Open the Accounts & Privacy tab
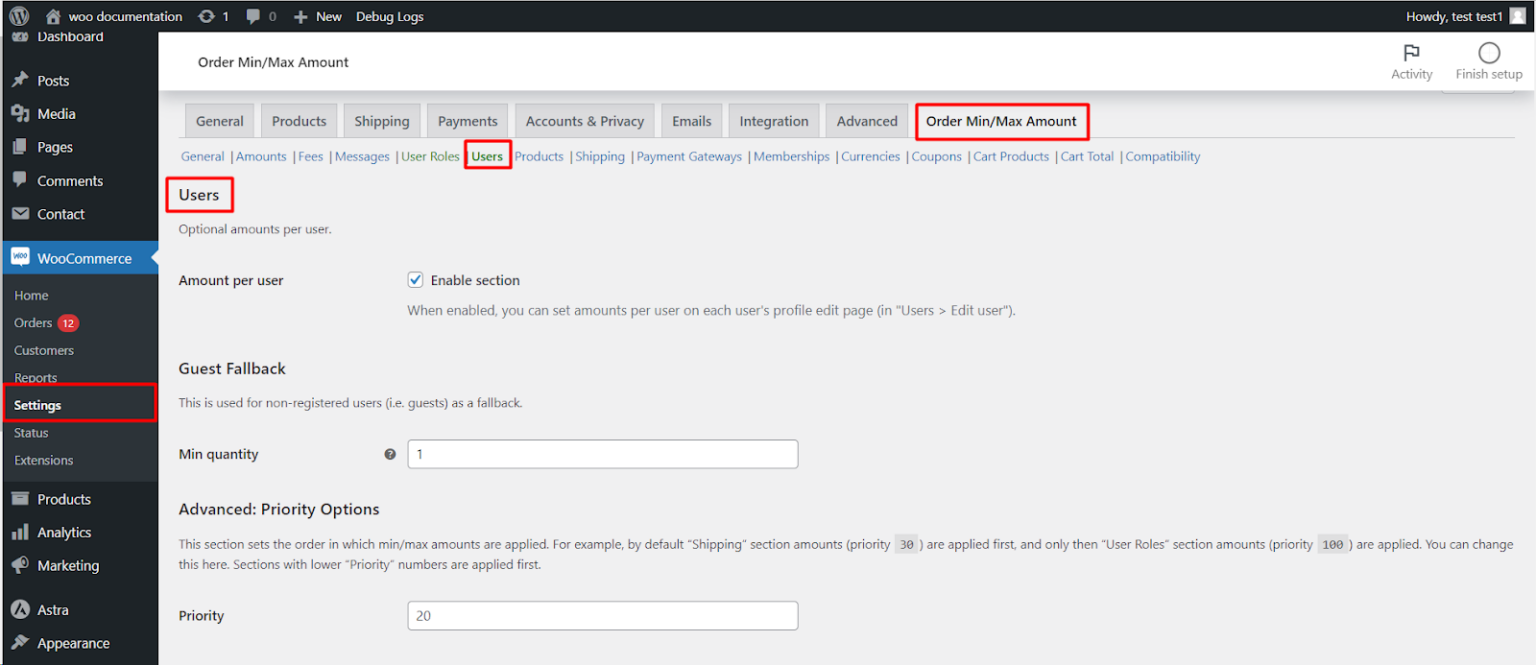 pyautogui.click(x=584, y=120)
